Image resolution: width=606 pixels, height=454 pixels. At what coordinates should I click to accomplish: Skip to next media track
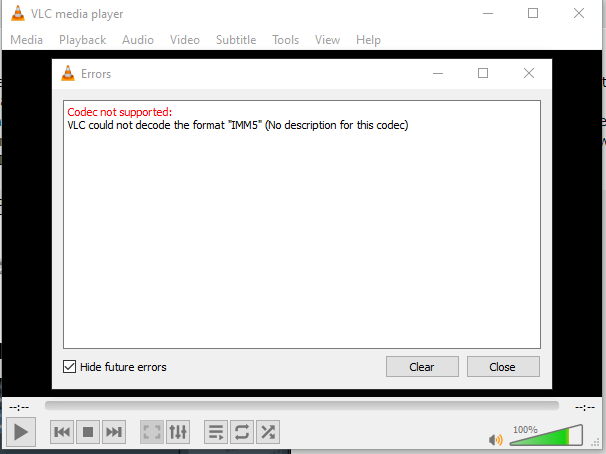pos(114,432)
